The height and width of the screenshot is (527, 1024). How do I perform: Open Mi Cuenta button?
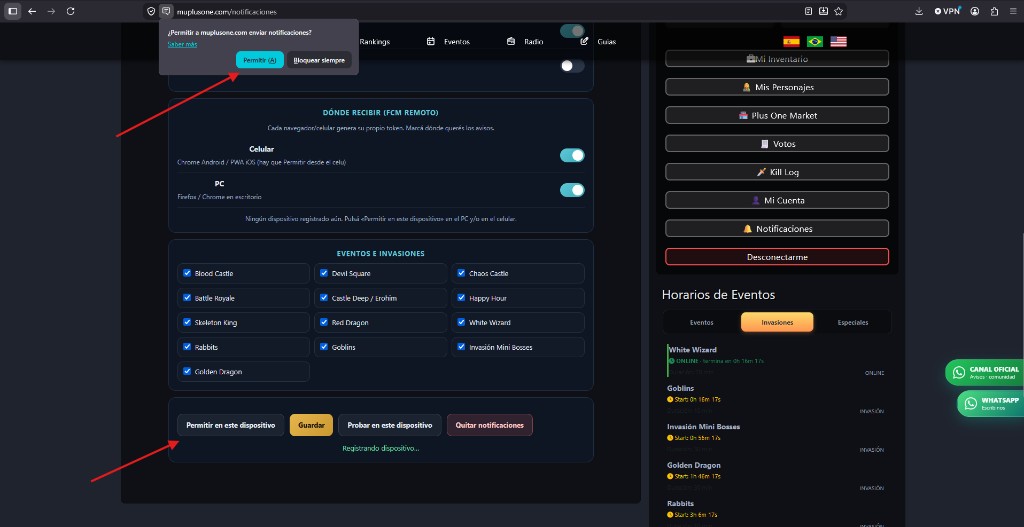pyautogui.click(x=777, y=200)
